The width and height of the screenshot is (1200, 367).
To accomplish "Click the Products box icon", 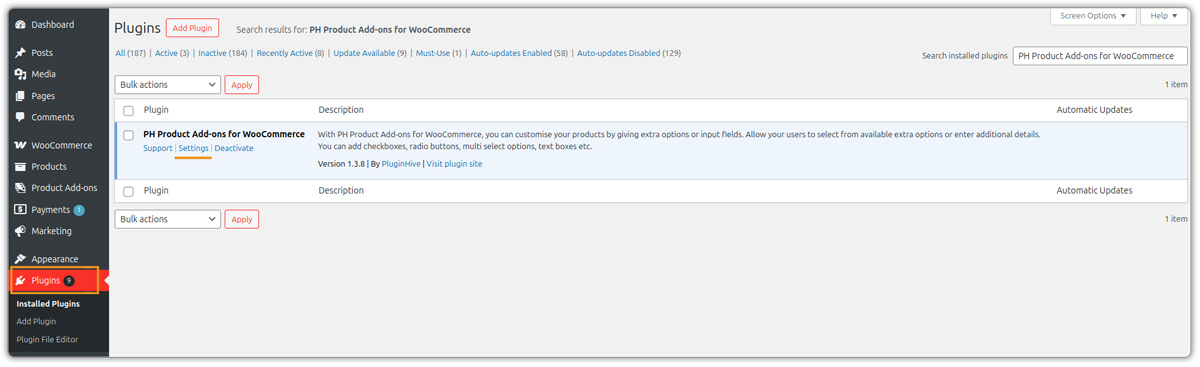I will (20, 166).
